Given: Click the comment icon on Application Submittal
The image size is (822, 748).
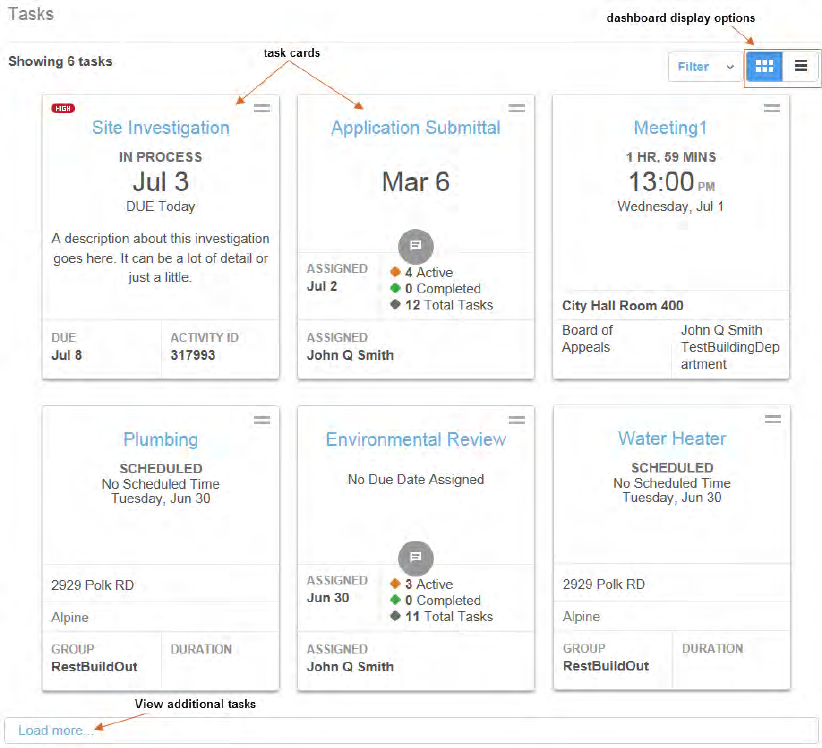Looking at the screenshot, I should (416, 245).
